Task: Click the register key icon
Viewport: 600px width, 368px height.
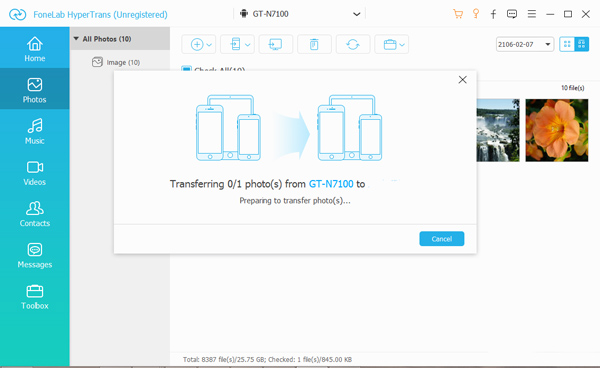Action: pos(476,14)
